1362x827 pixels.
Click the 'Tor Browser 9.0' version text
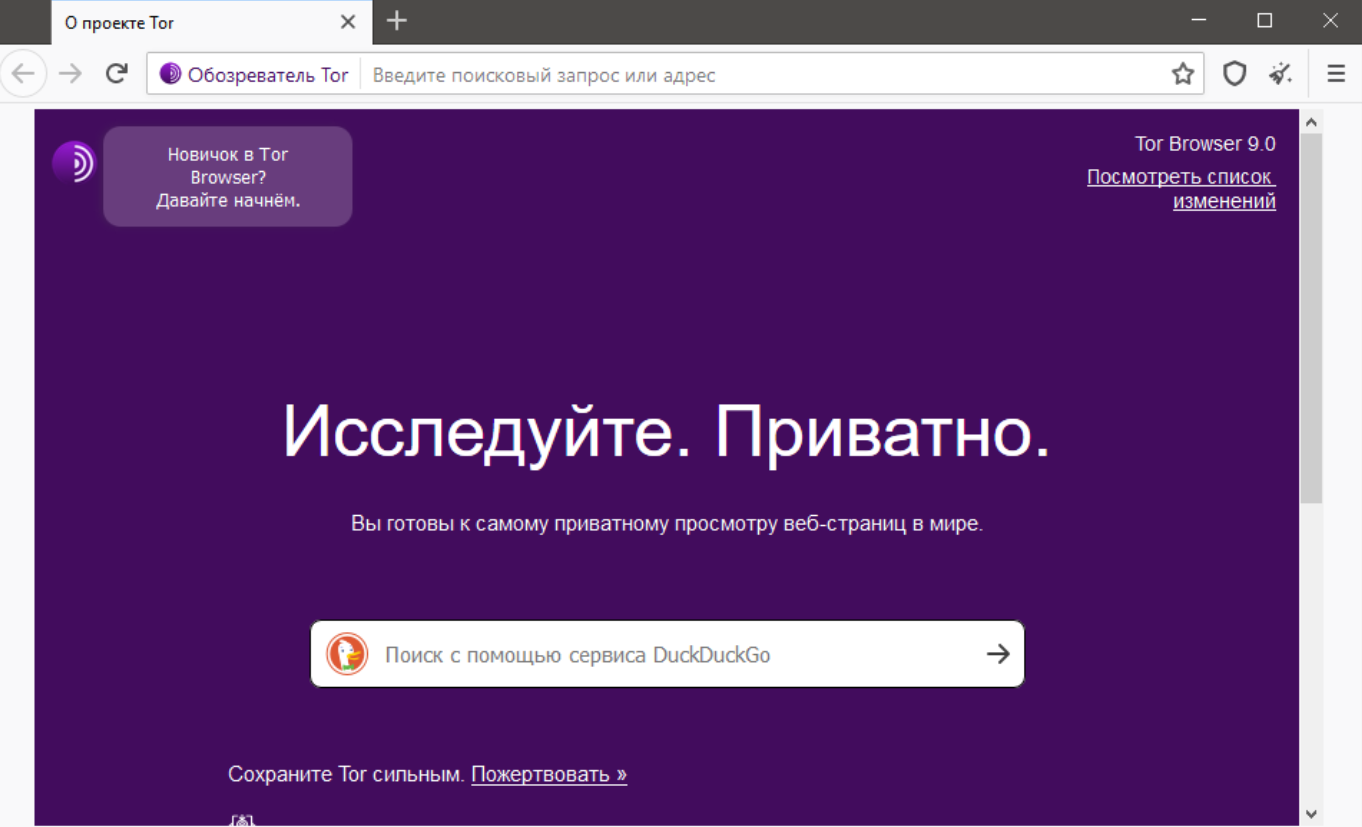[x=1205, y=144]
